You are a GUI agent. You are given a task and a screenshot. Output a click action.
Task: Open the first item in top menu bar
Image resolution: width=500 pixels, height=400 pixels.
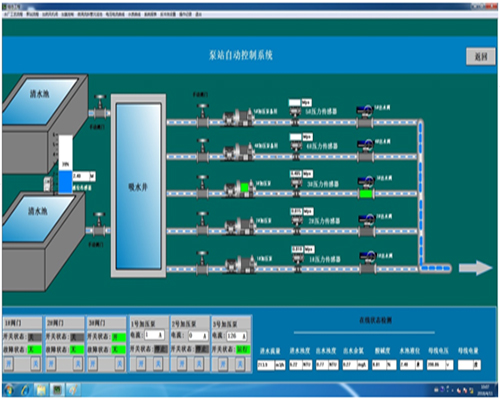[x=13, y=15]
